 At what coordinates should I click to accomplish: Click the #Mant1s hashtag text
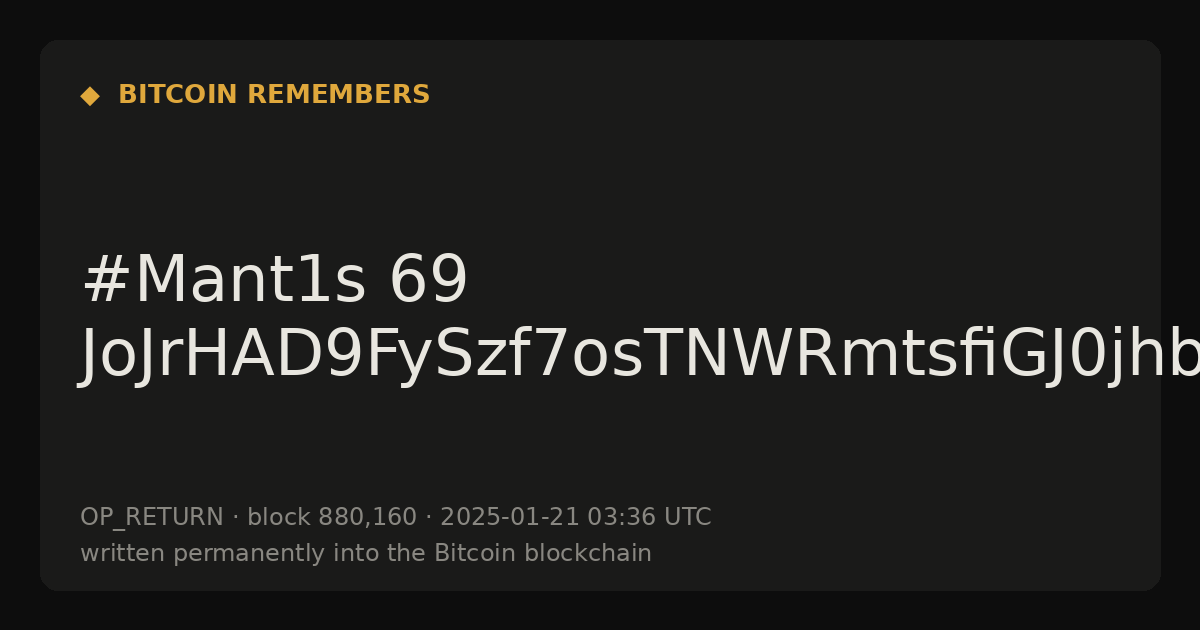pyautogui.click(x=224, y=281)
